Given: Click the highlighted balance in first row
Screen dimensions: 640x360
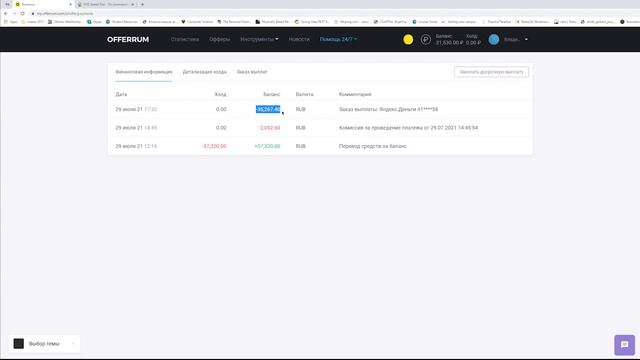Looking at the screenshot, I should tap(268, 109).
